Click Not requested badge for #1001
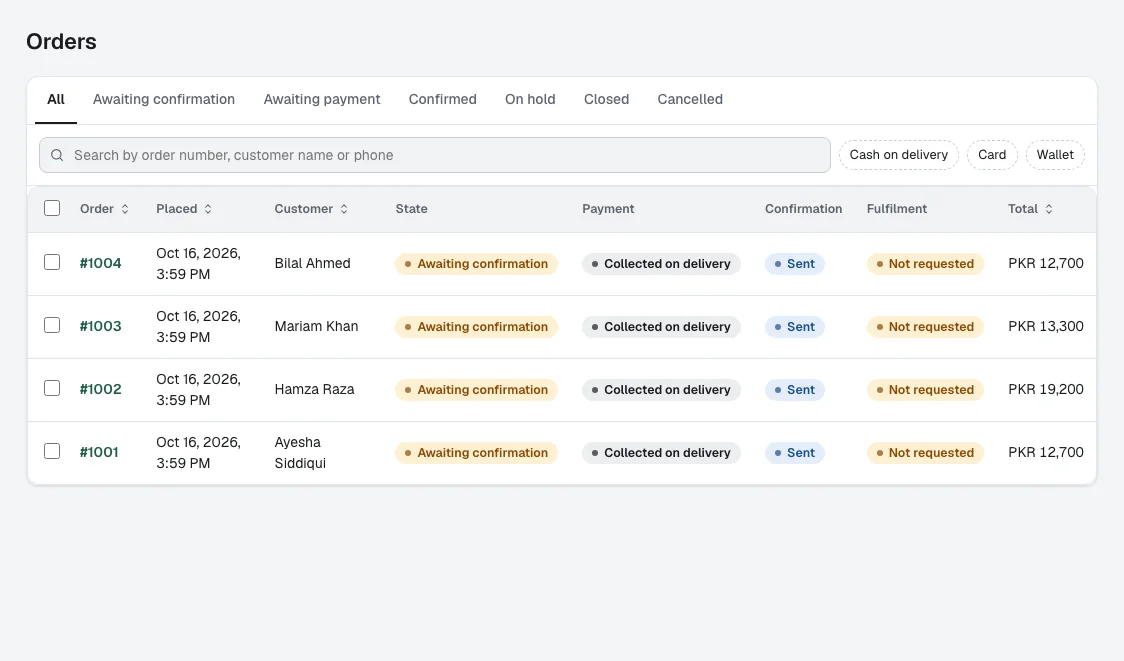 [925, 453]
